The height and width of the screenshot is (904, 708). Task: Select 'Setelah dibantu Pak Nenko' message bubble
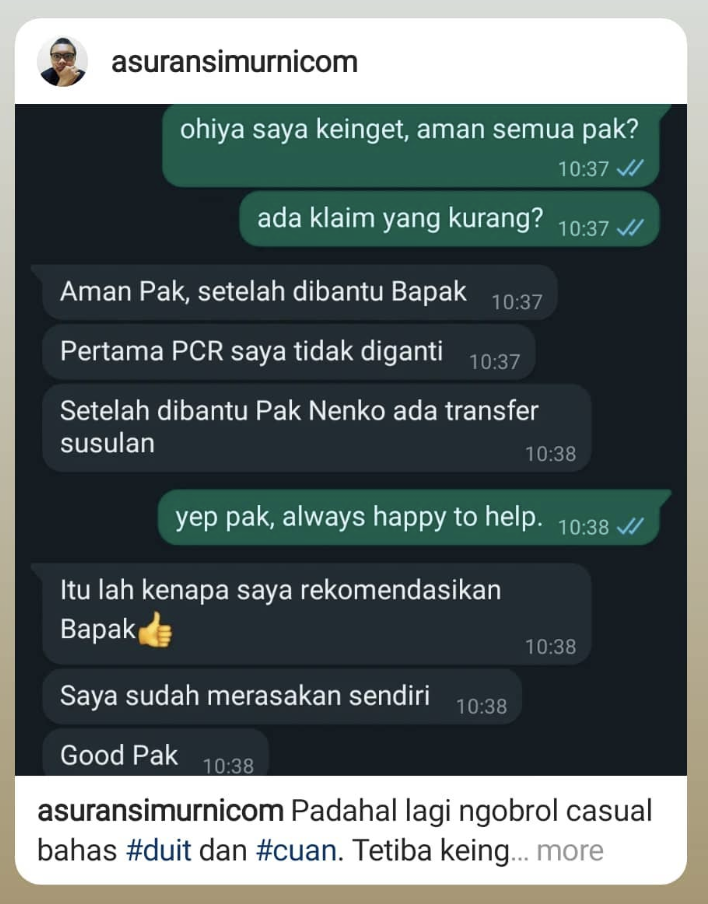click(317, 428)
